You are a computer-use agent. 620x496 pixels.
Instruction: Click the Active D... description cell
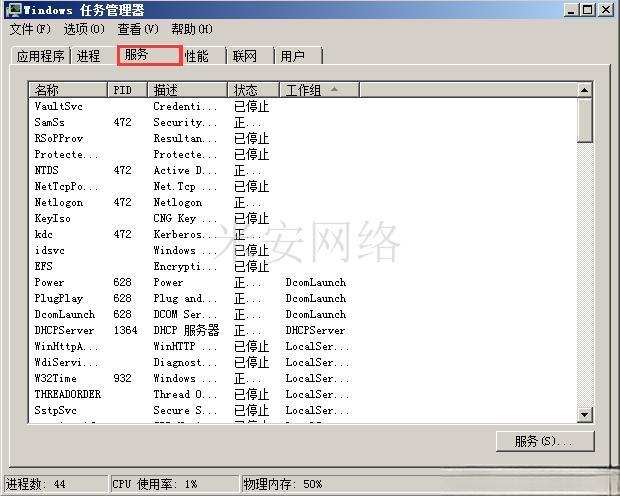tap(185, 170)
